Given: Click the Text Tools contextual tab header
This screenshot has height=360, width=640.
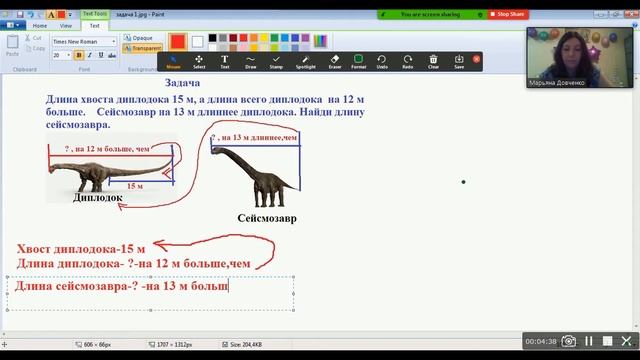Looking at the screenshot, I should [95, 14].
